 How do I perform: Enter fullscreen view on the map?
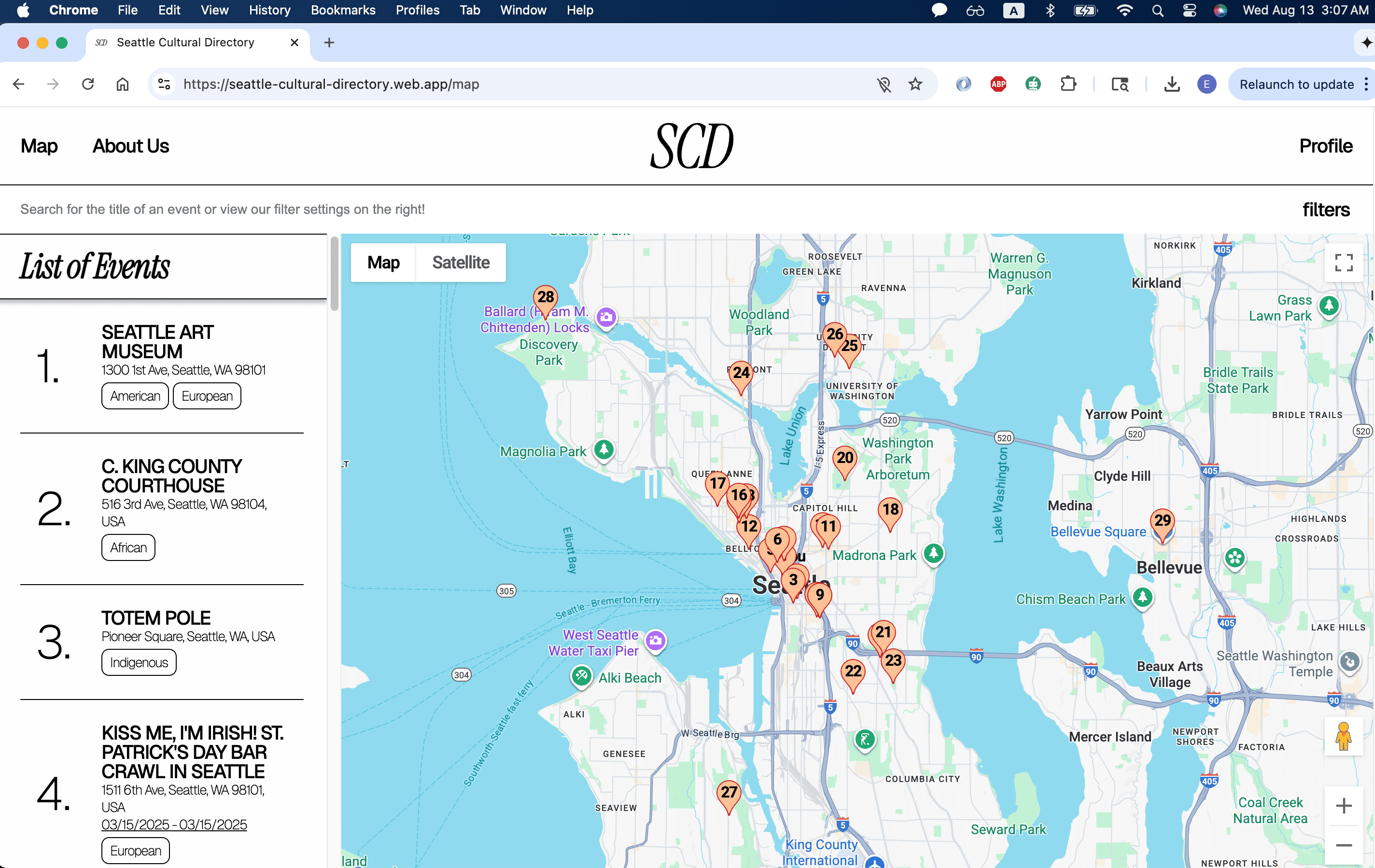point(1343,263)
